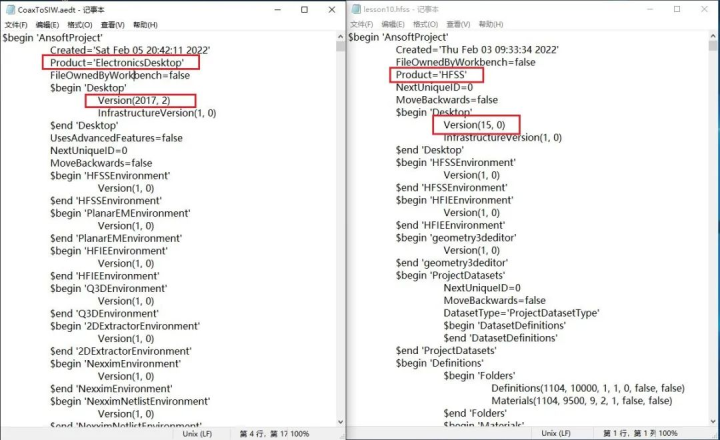Image resolution: width=720 pixels, height=440 pixels.
Task: Click line Product='HFSS' in right window
Action: click(431, 75)
